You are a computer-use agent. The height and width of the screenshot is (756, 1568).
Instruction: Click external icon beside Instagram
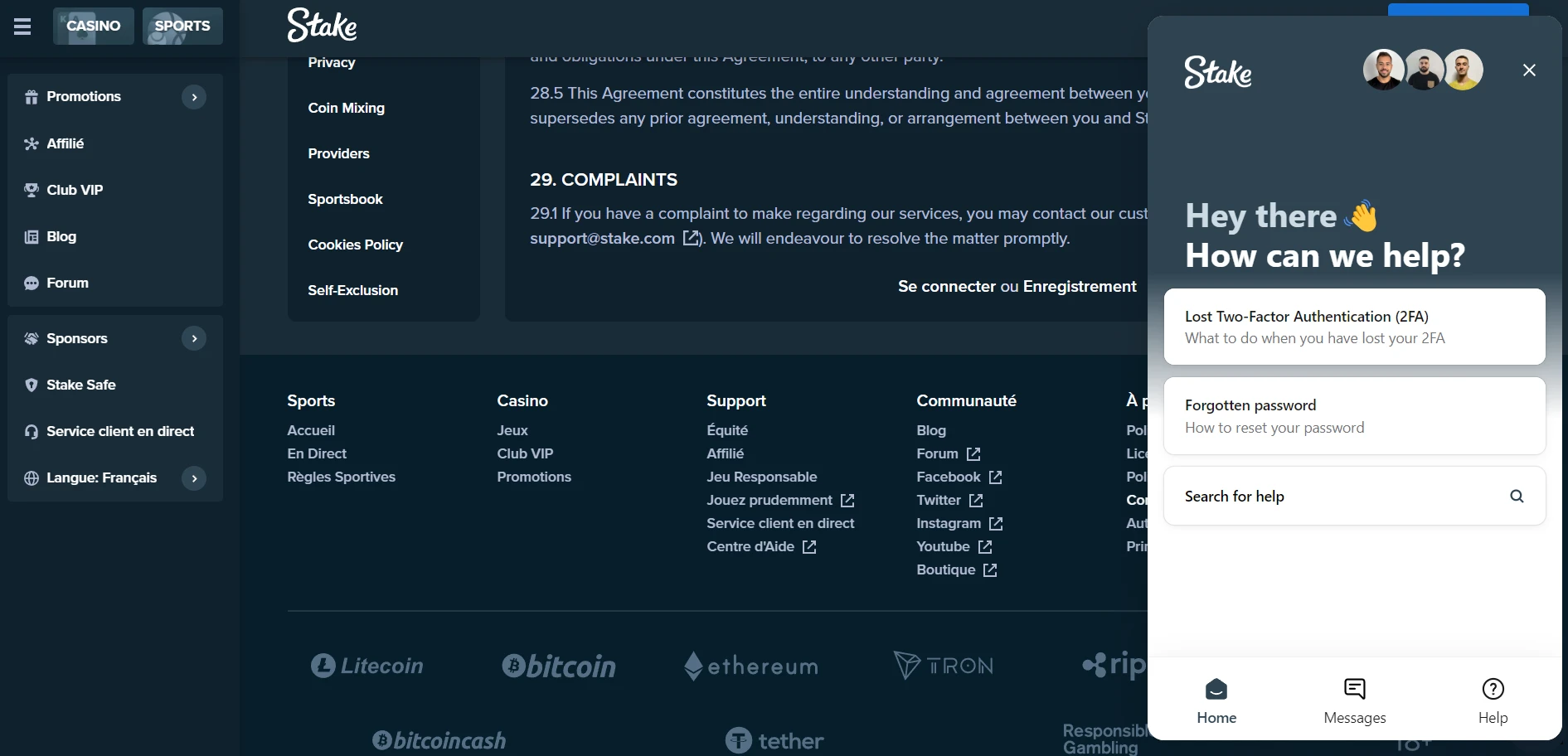click(996, 524)
